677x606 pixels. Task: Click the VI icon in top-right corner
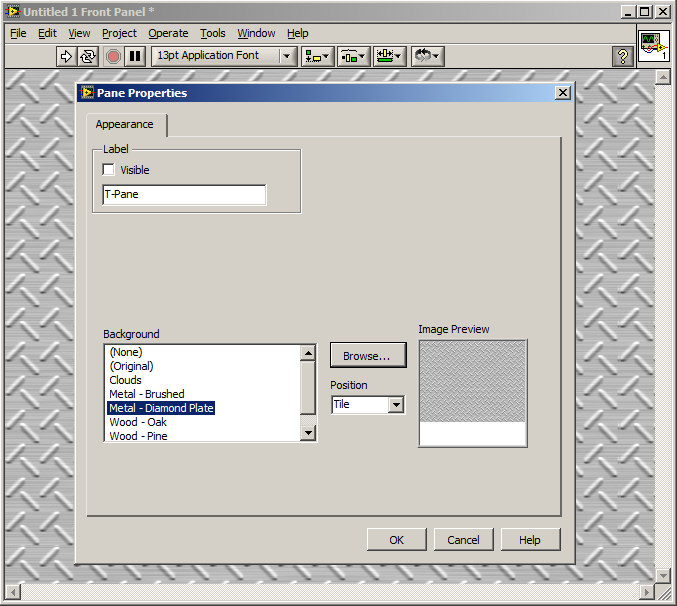(x=654, y=46)
